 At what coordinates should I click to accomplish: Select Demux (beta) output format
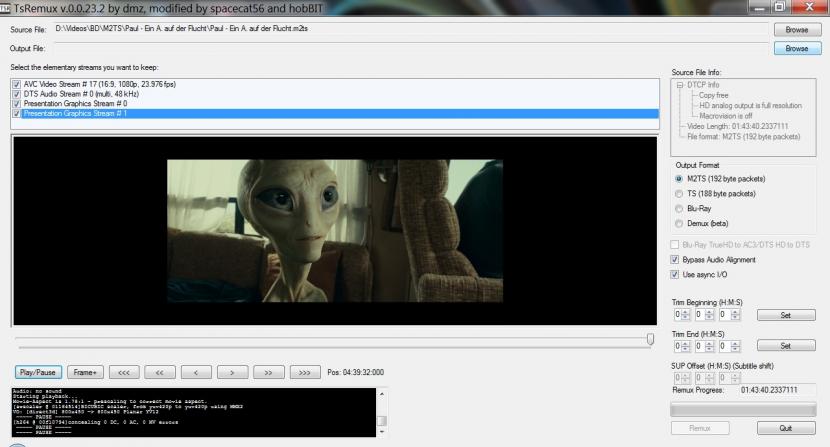click(680, 226)
